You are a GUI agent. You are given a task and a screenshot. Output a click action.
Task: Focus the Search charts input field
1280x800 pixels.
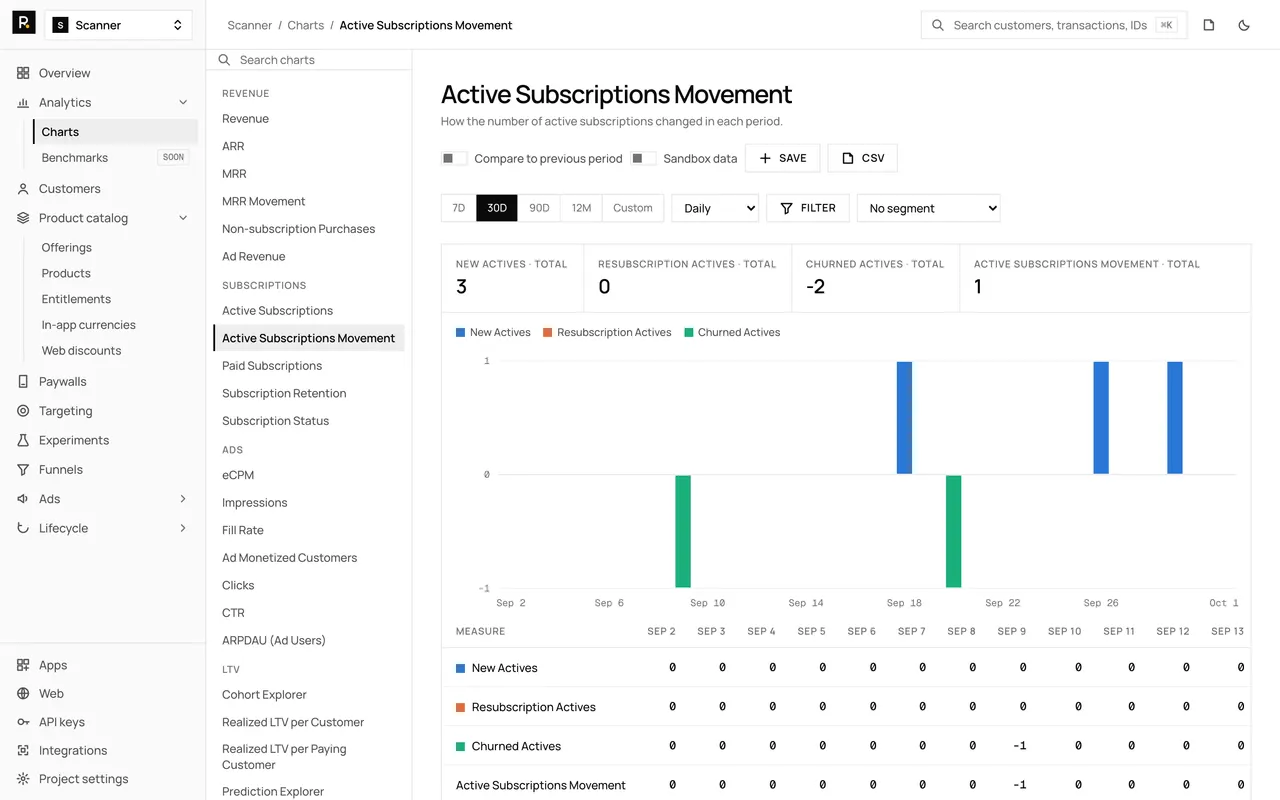click(x=309, y=60)
